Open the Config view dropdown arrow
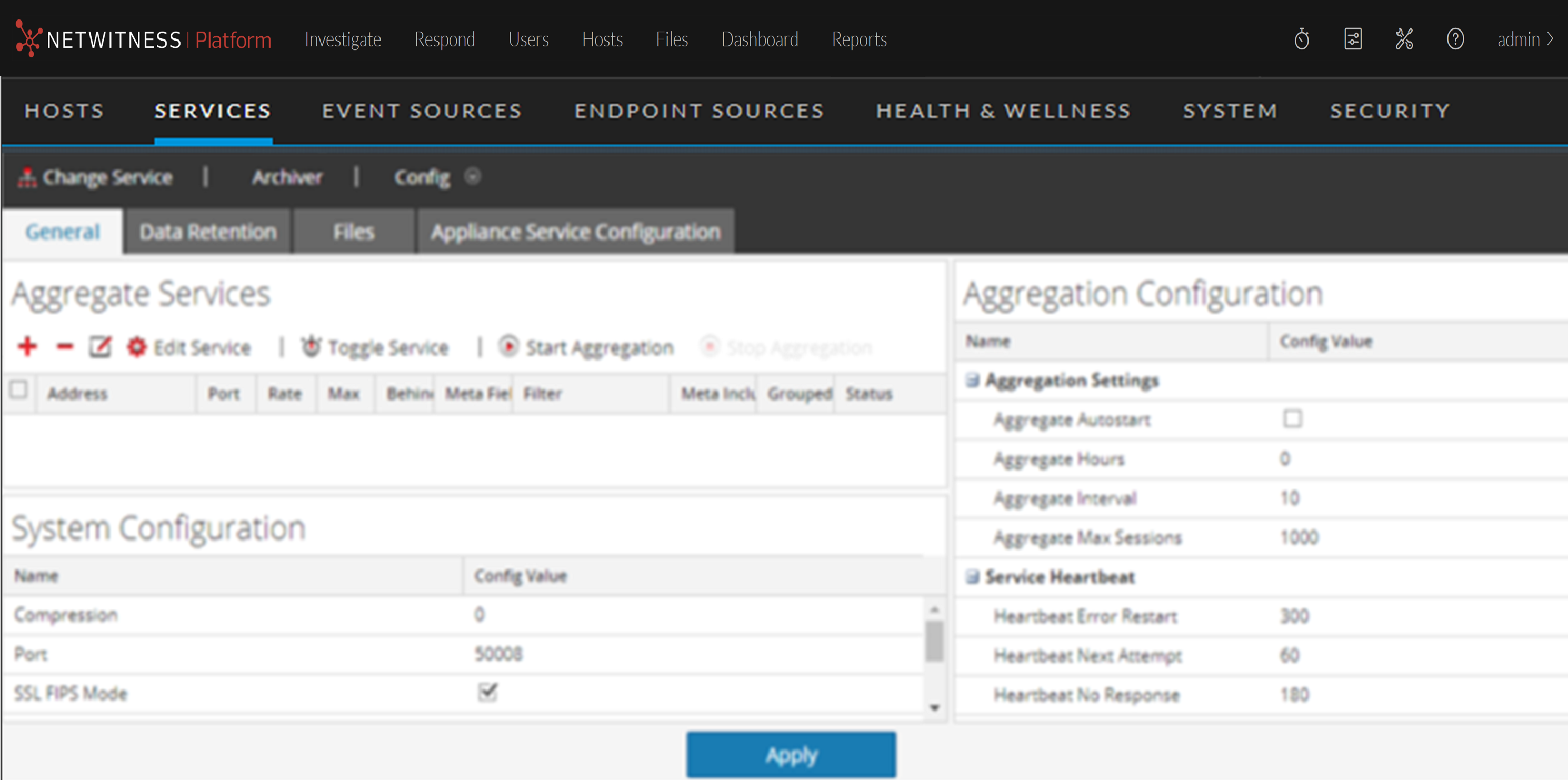Screen dimensions: 1568x780 tap(472, 176)
